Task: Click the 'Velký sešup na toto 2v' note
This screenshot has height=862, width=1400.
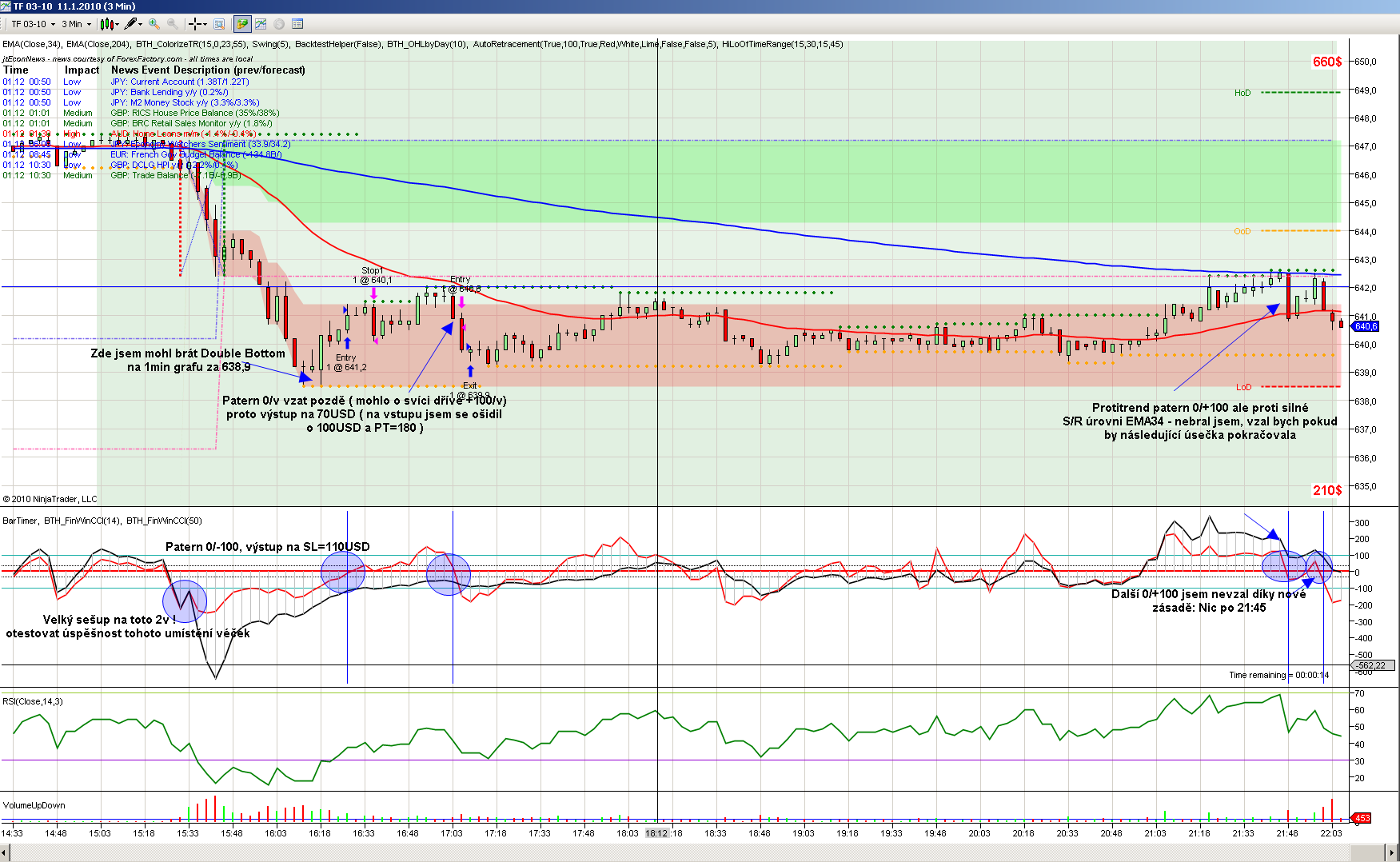Action: (x=128, y=626)
